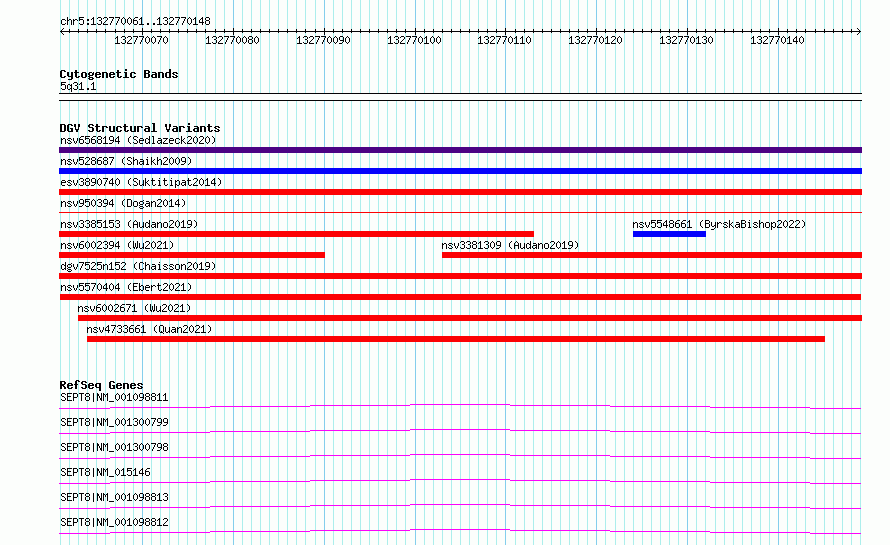Open SEPT8|NM_015146 transcript label
This screenshot has height=545, width=890.
105,472
